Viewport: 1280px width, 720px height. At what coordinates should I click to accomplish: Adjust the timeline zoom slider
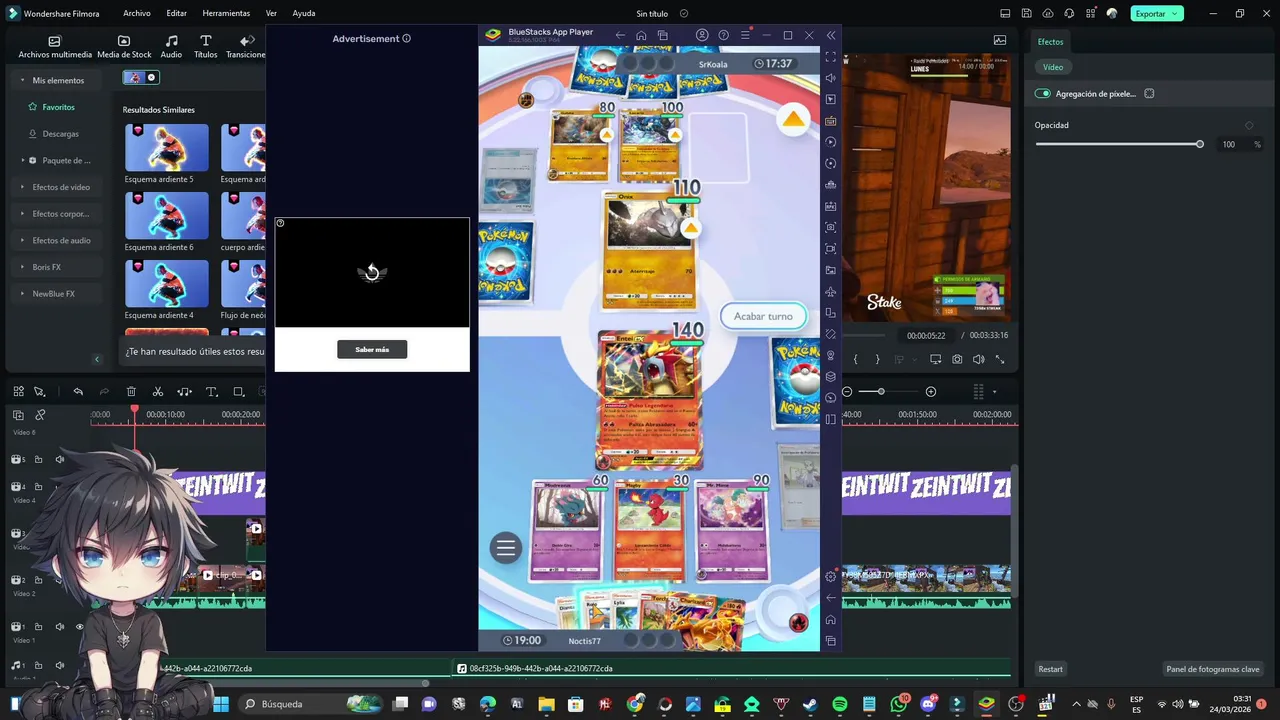pyautogui.click(x=880, y=392)
